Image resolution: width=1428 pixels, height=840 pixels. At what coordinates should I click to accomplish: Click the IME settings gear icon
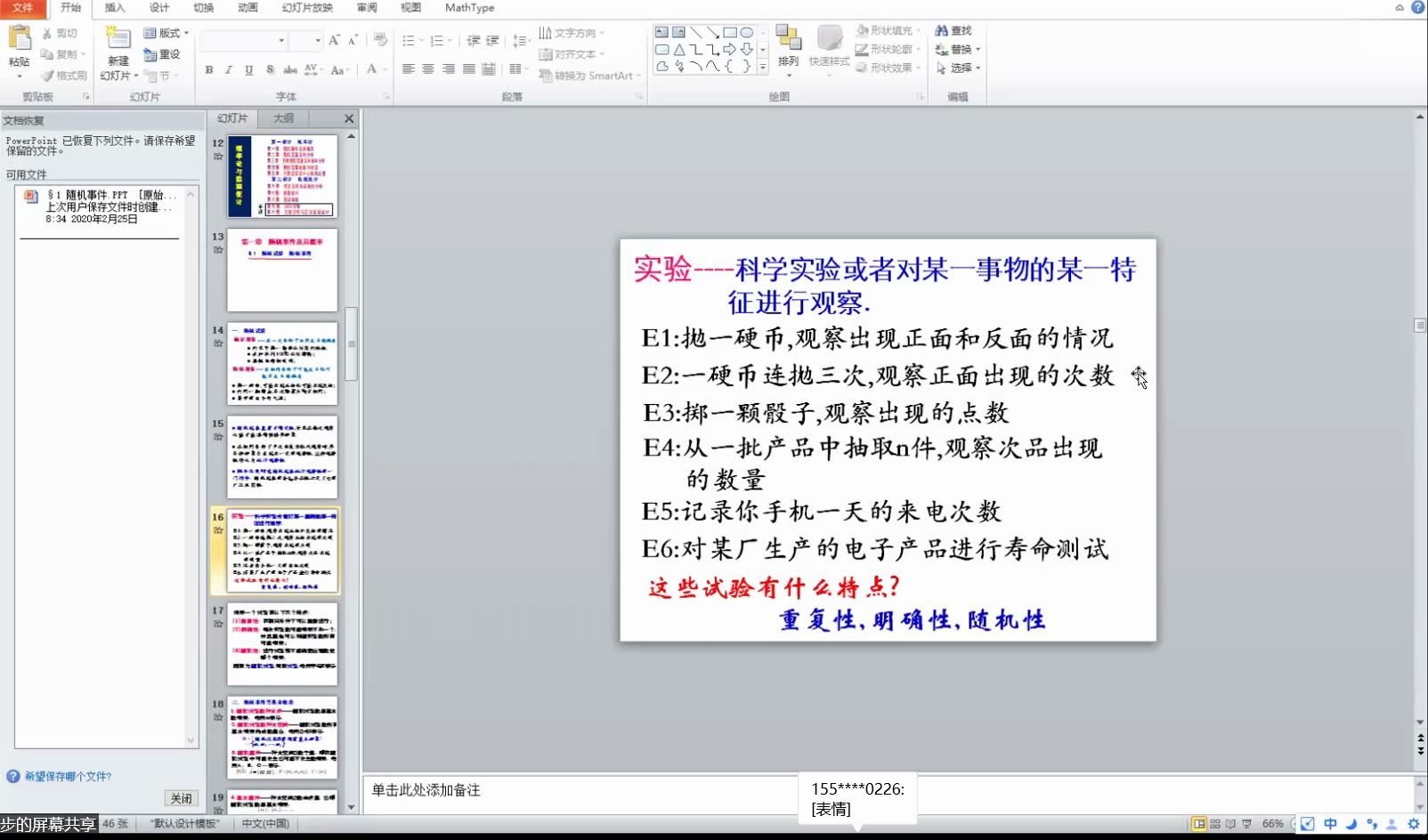pyautogui.click(x=1413, y=824)
